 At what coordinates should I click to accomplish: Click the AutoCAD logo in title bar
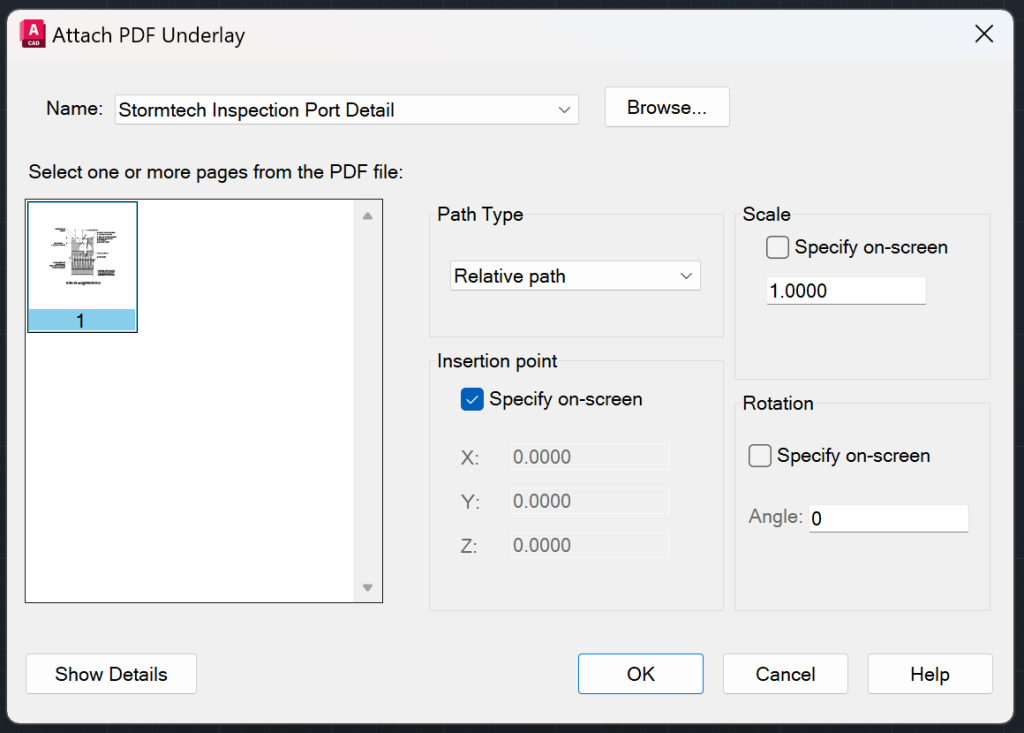pos(31,33)
